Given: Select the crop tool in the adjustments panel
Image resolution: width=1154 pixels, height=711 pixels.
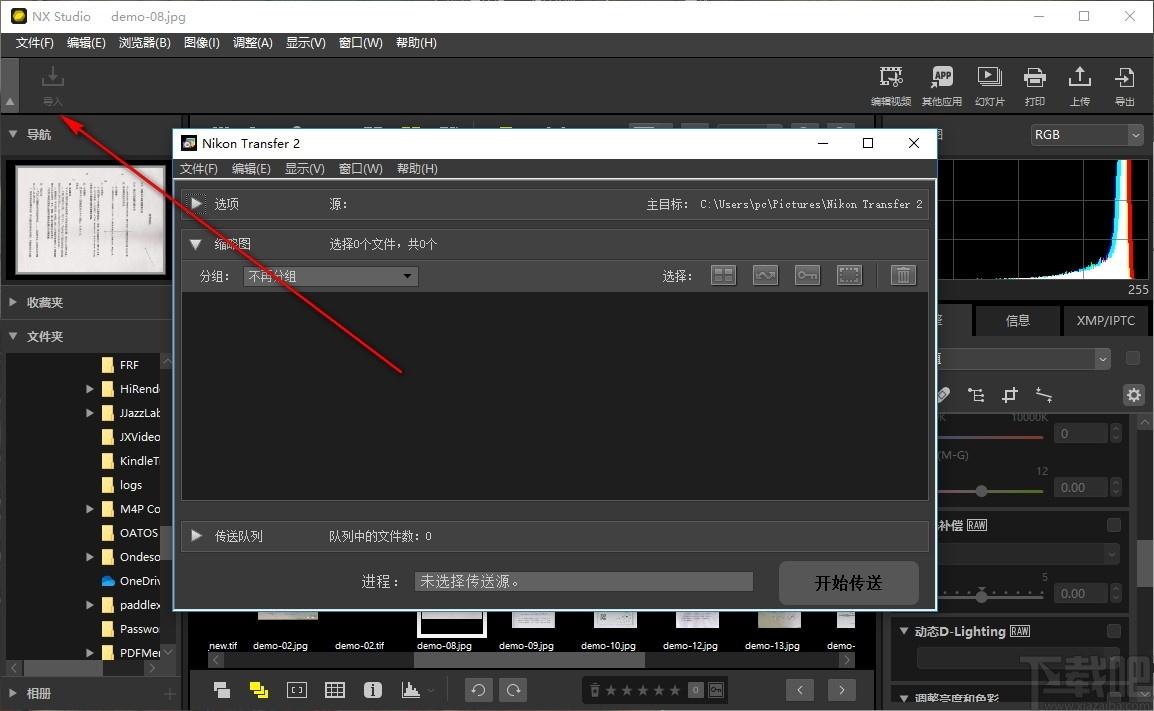Looking at the screenshot, I should click(1010, 395).
